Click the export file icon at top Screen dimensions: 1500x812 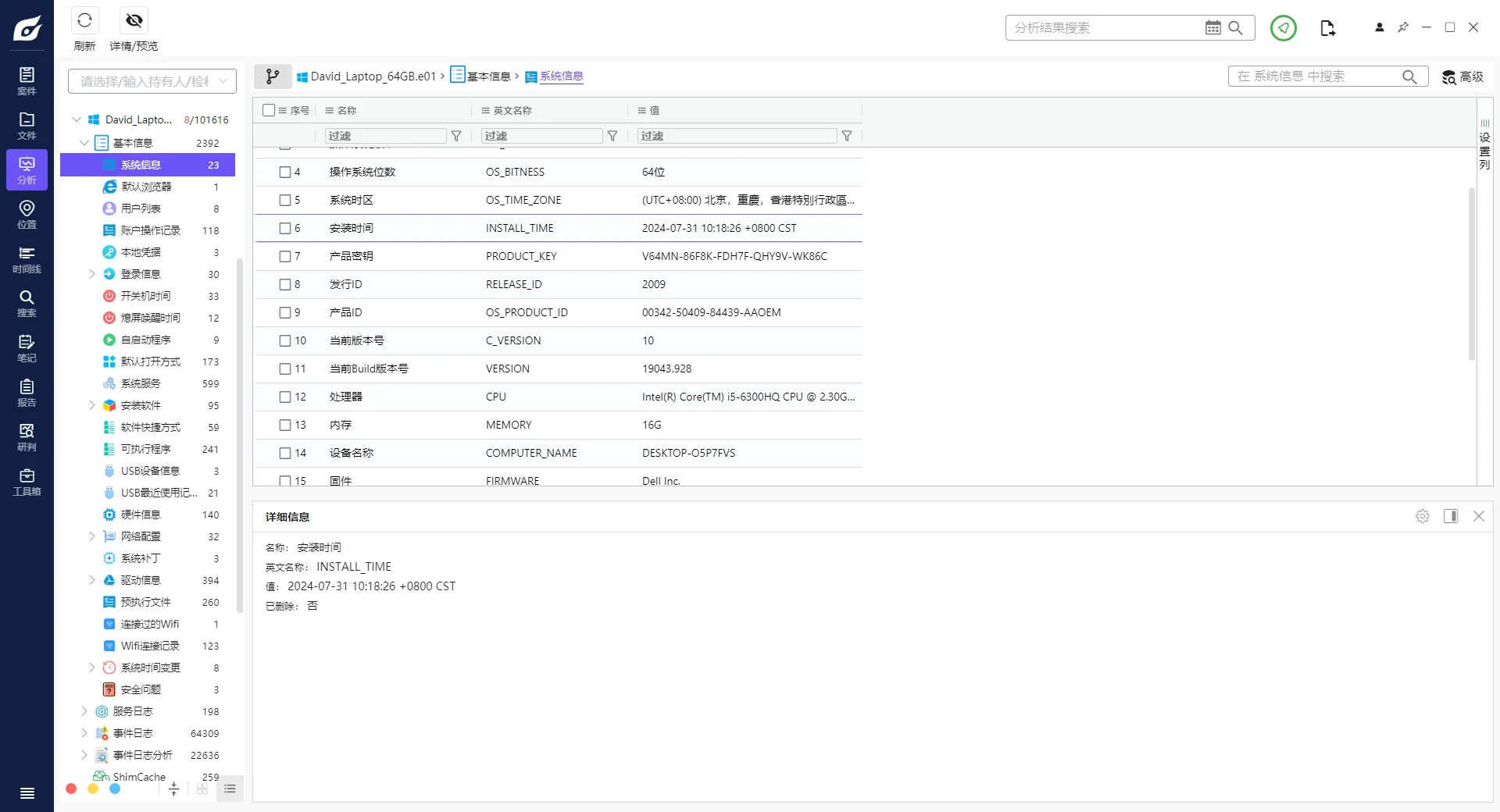[x=1327, y=28]
